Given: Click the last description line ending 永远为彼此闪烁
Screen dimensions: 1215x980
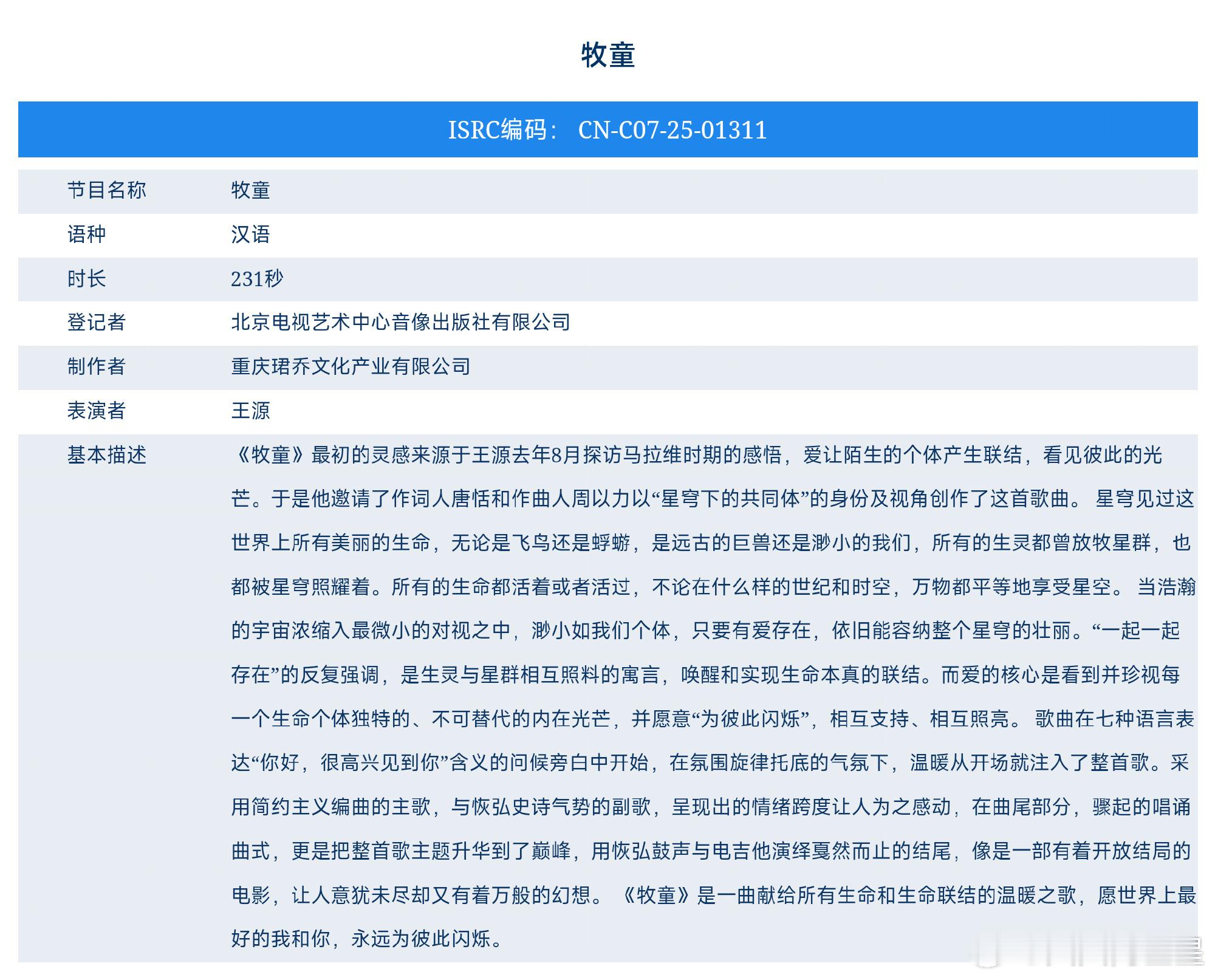Looking at the screenshot, I should [x=368, y=939].
